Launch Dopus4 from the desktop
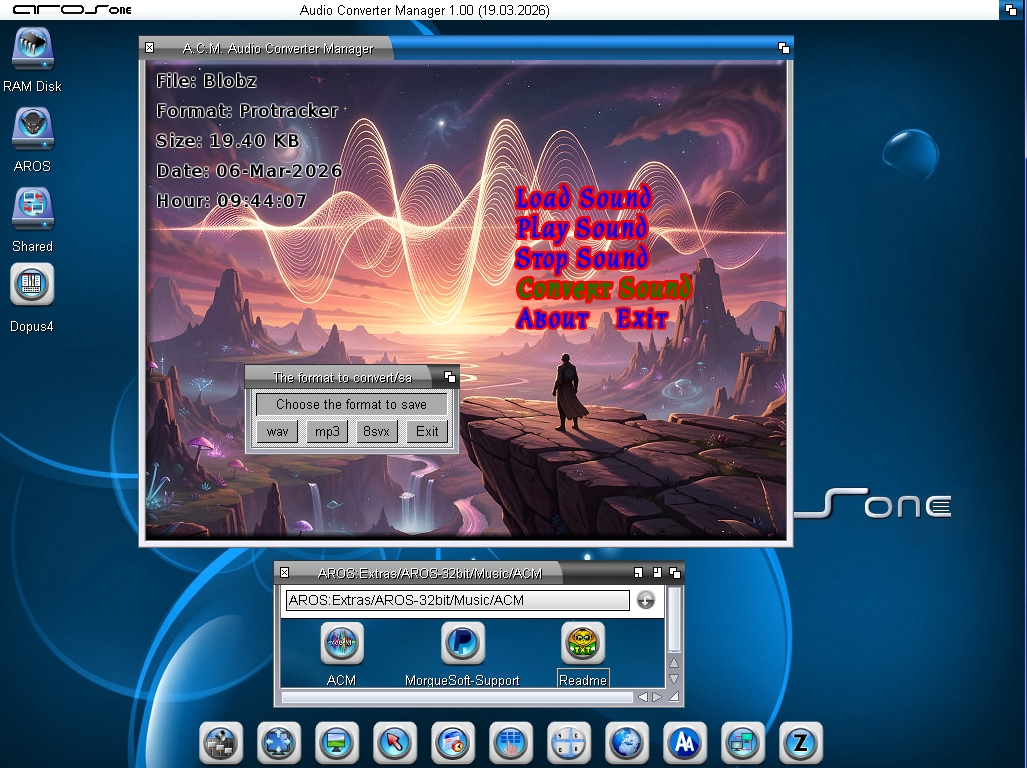Viewport: 1027px width, 768px height. (x=32, y=286)
